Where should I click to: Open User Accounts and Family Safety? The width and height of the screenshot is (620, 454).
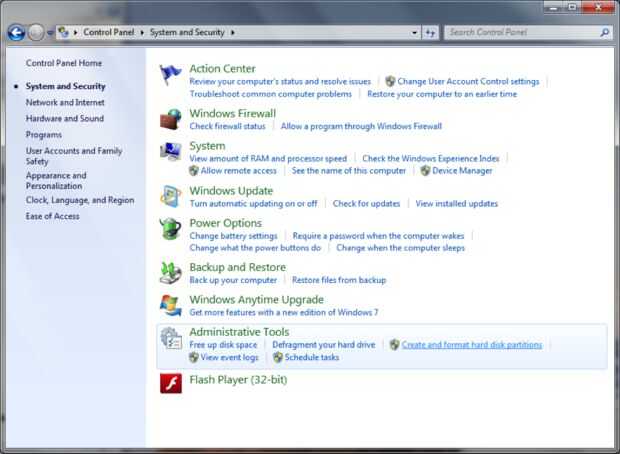click(x=74, y=156)
